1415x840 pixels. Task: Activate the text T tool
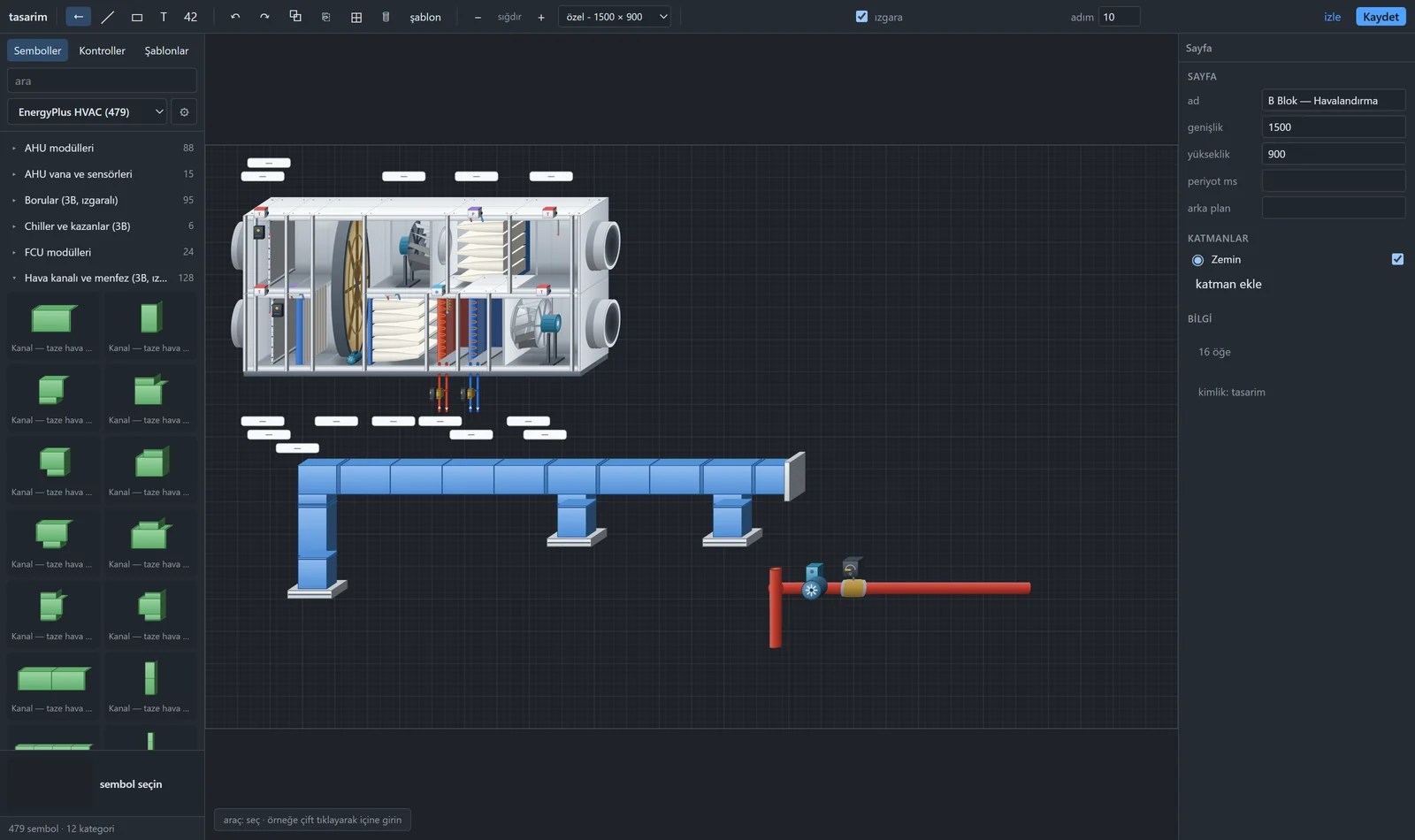[x=164, y=17]
